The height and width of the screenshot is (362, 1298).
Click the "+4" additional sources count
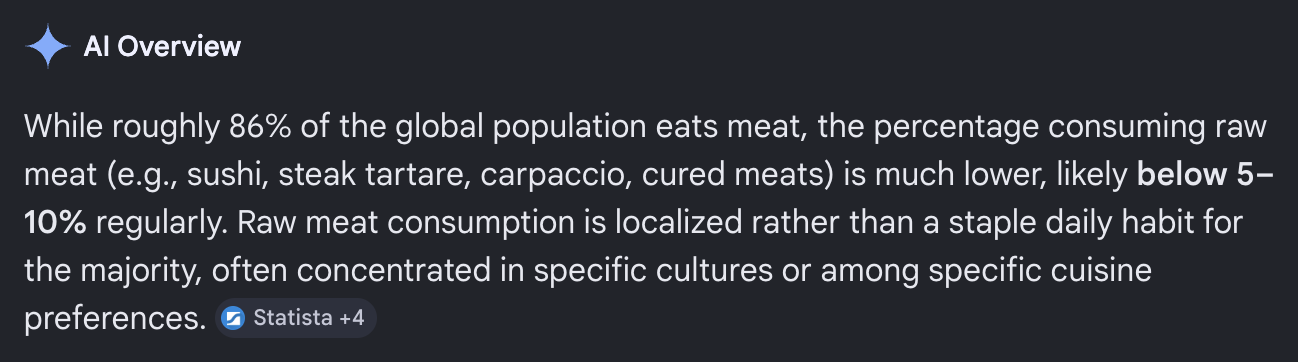pyautogui.click(x=351, y=319)
